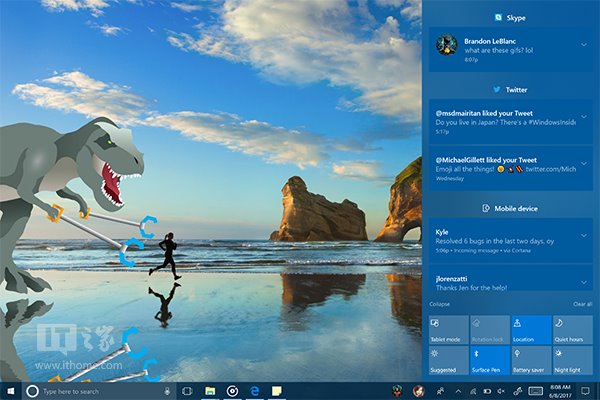Open the Groove Music taskbar icon
The image size is (600, 400).
(x=232, y=391)
